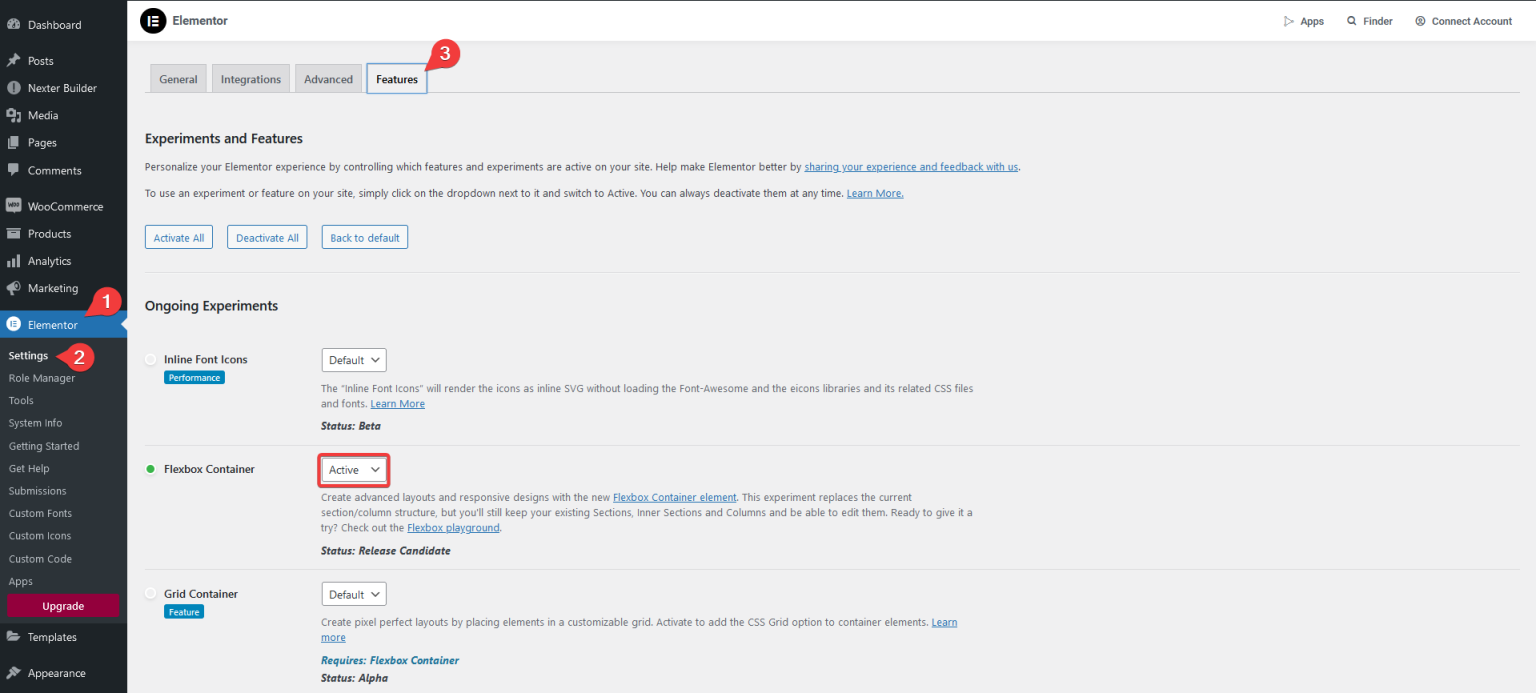
Task: Open the Elementor logo icon in the top bar
Action: point(152,20)
